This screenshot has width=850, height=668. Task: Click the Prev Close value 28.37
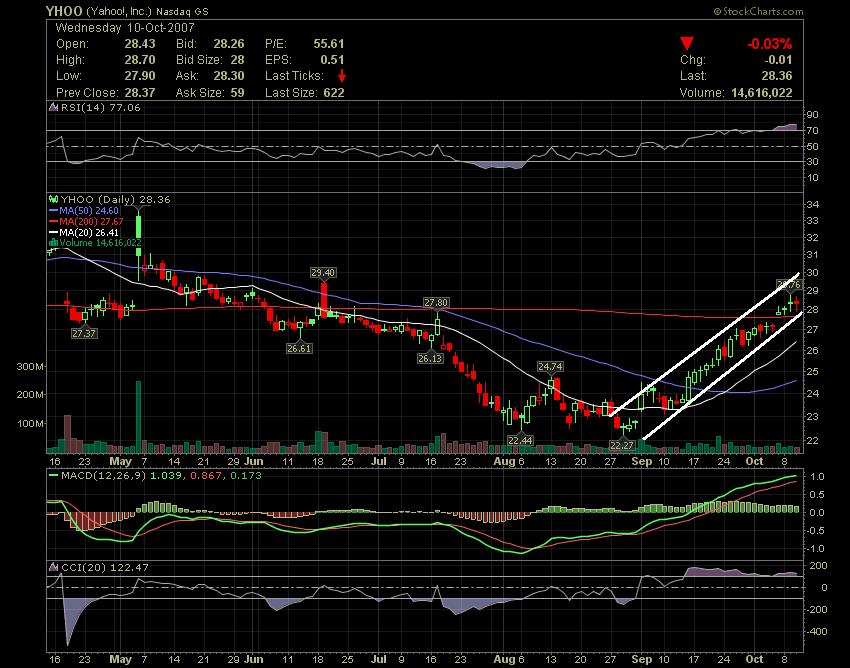point(140,92)
